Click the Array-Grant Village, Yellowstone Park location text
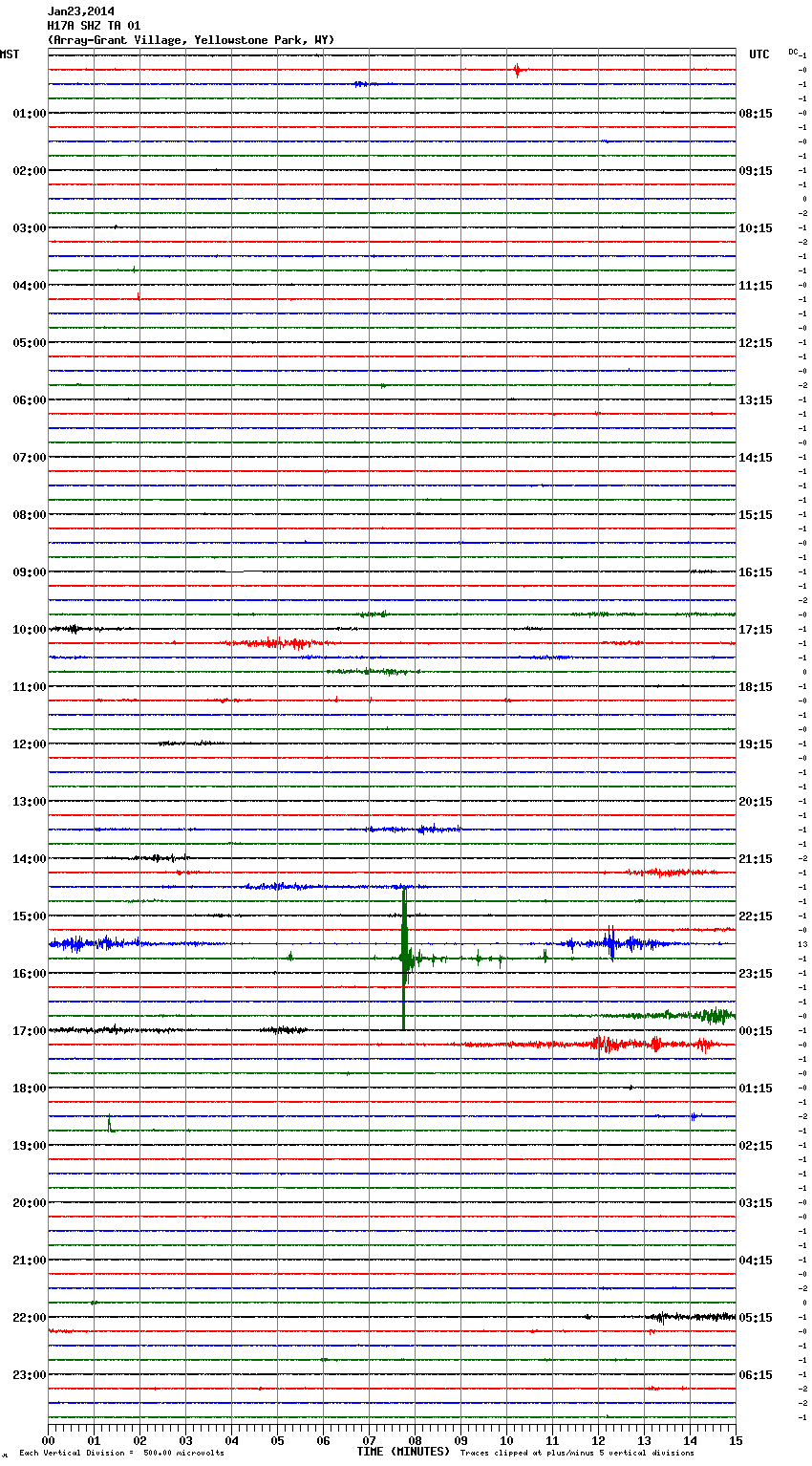812x1466 pixels. click(x=191, y=40)
